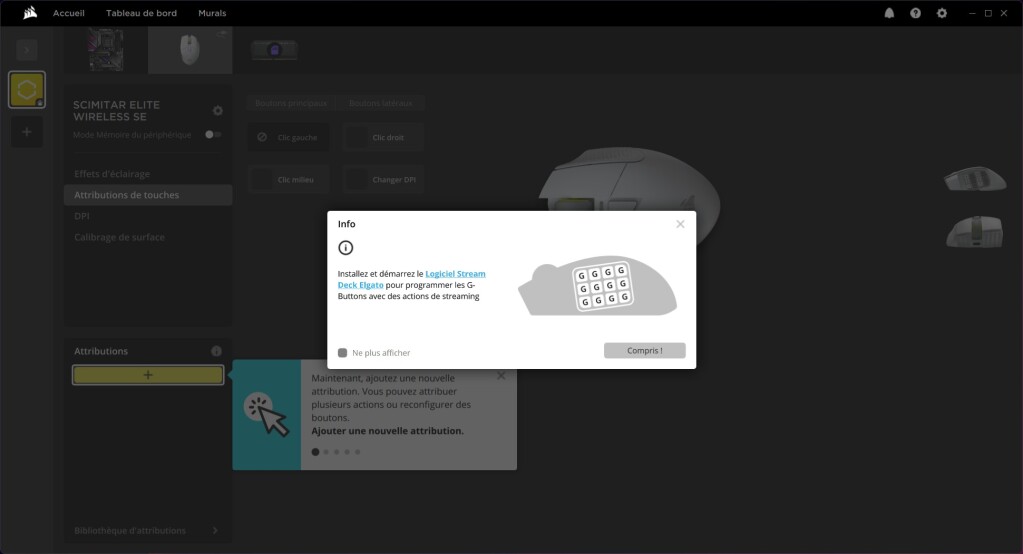The height and width of the screenshot is (554, 1023).
Task: Select the Clic droit button assignment
Action: click(x=384, y=137)
